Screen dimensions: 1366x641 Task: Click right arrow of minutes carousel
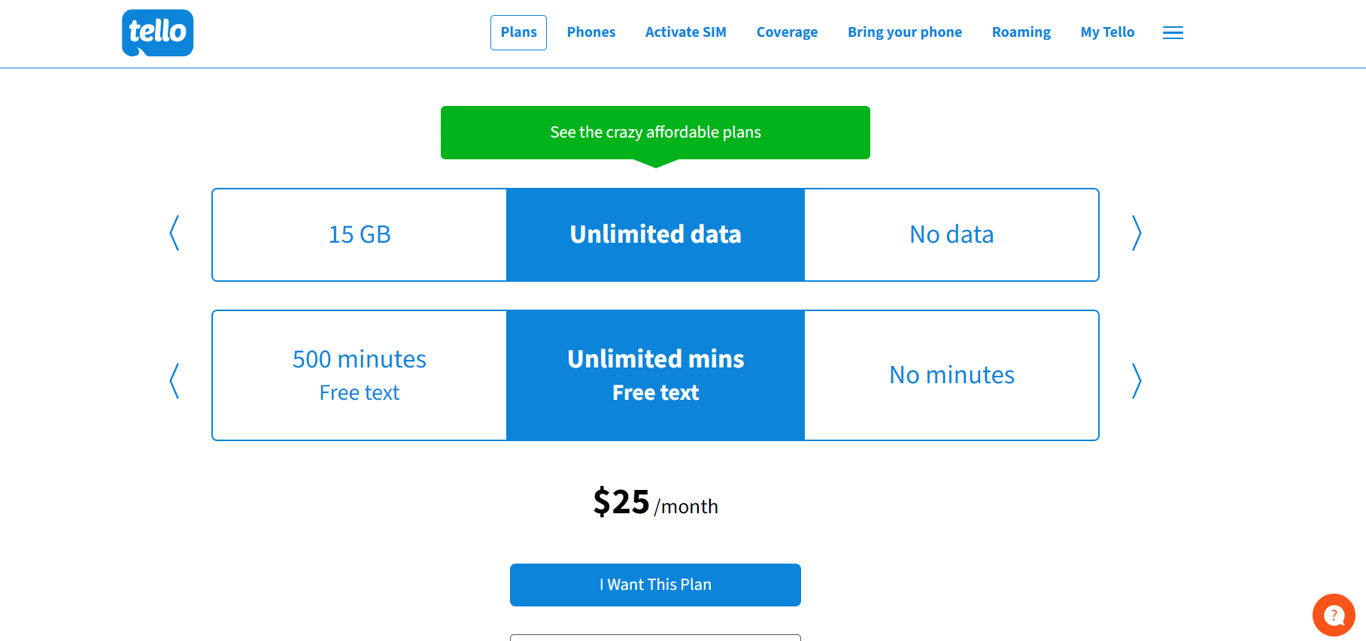pos(1136,381)
